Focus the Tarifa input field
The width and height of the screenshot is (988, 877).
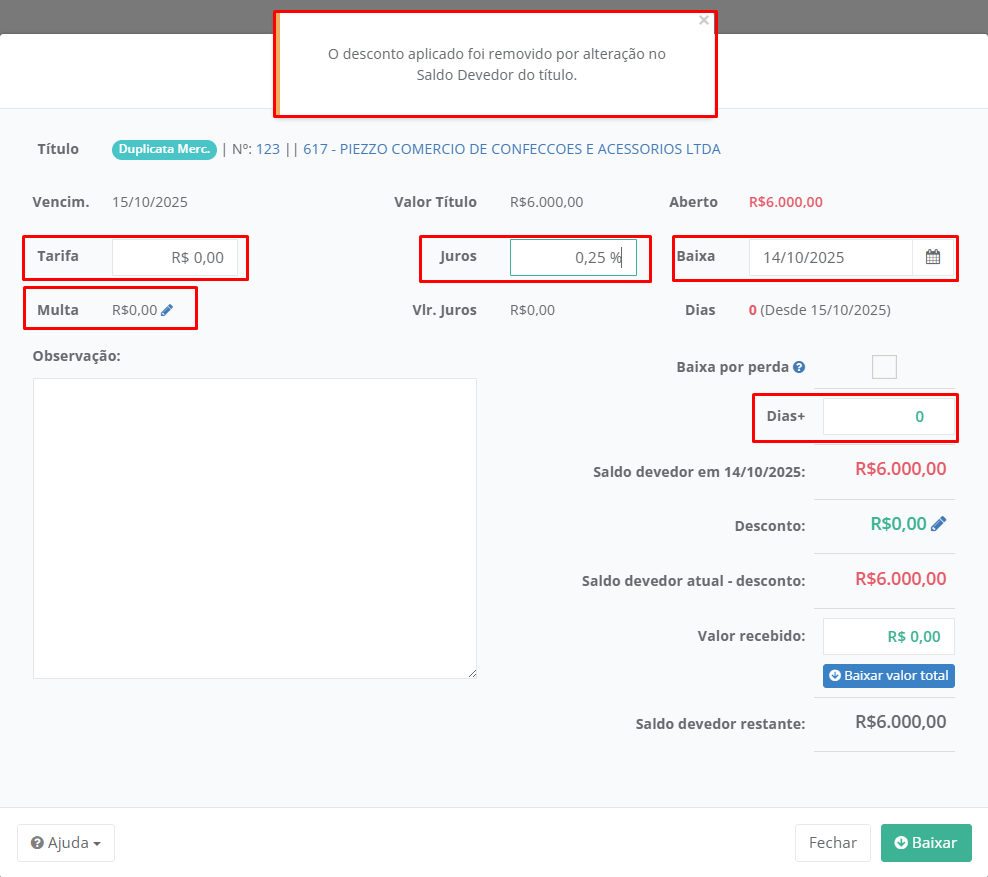(175, 257)
